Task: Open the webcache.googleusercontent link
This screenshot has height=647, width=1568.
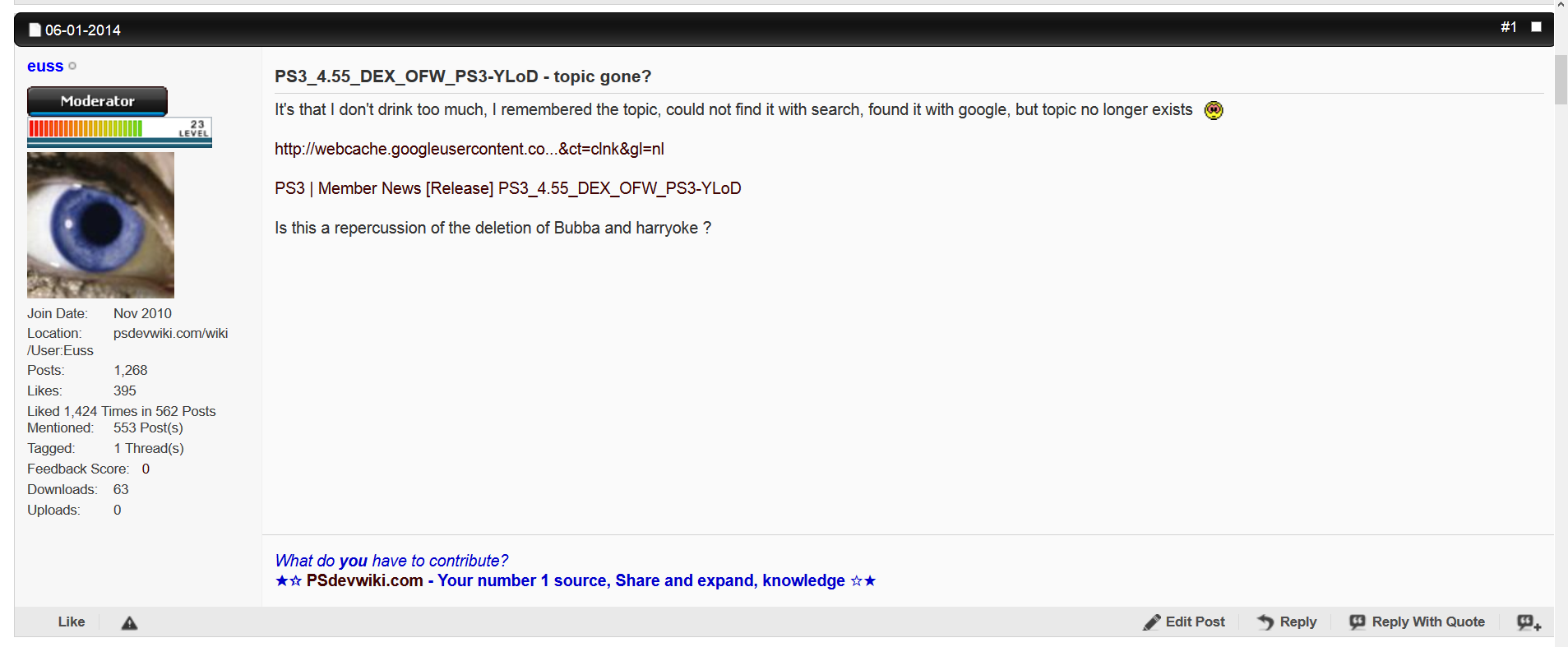Action: (469, 149)
